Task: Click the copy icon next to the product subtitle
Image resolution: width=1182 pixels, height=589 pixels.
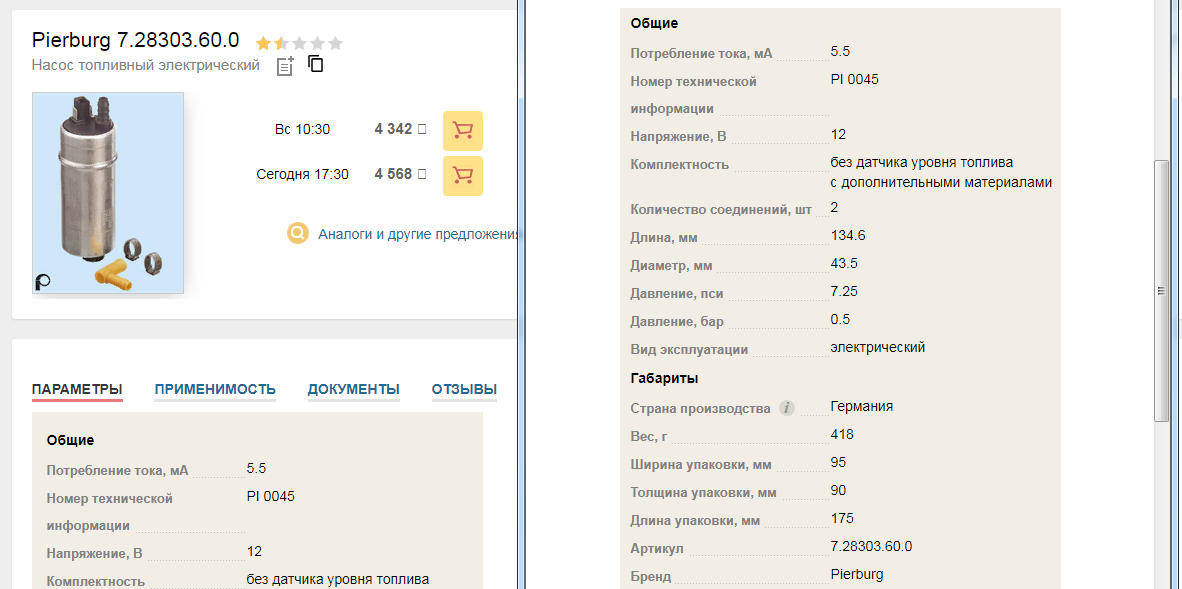Action: coord(316,65)
